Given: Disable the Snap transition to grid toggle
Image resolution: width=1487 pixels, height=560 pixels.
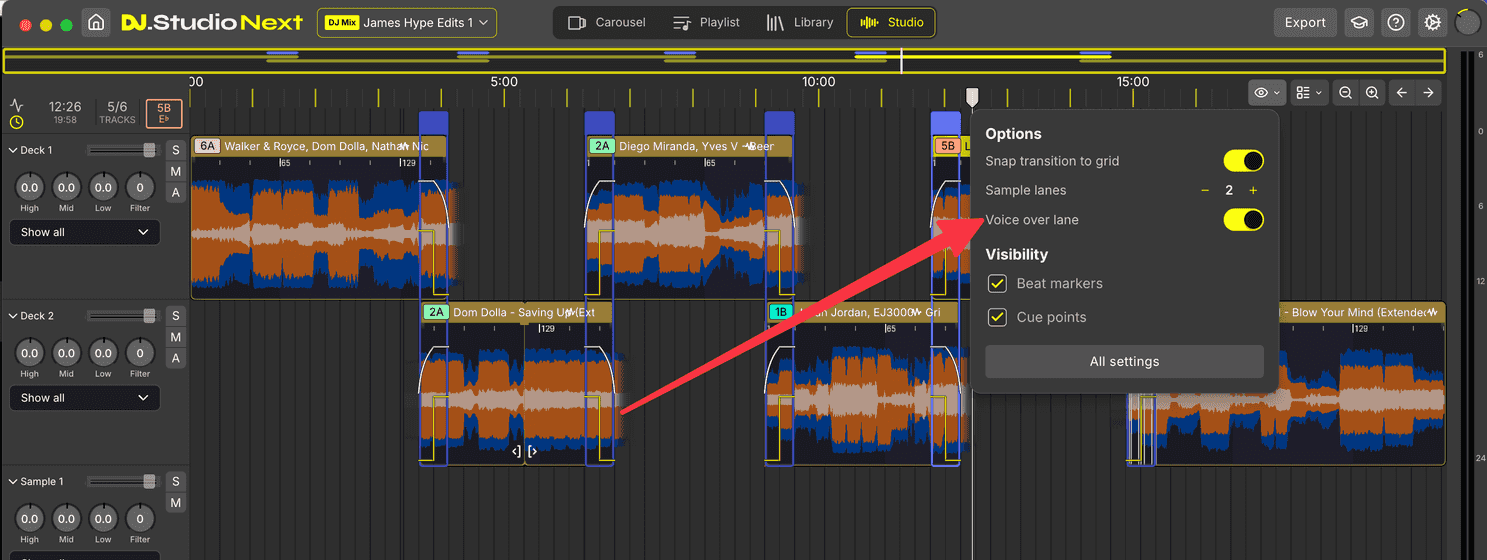Looking at the screenshot, I should 1243,161.
